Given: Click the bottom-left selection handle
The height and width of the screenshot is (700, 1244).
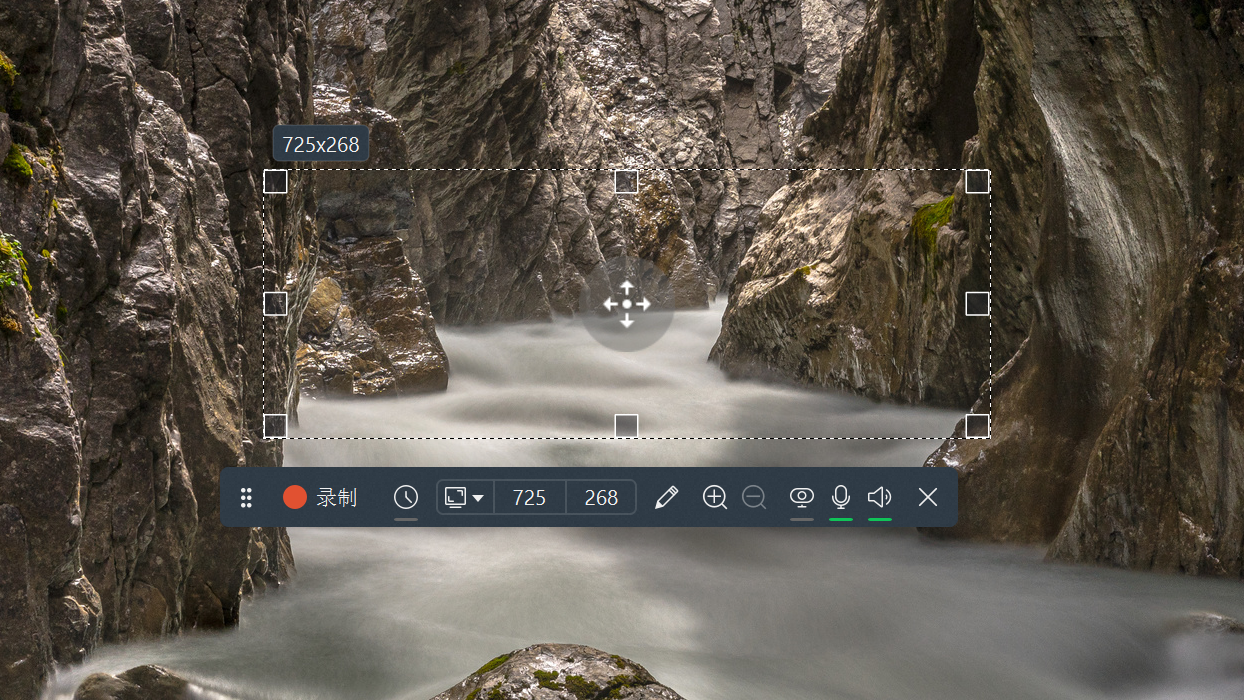Looking at the screenshot, I should tap(275, 426).
